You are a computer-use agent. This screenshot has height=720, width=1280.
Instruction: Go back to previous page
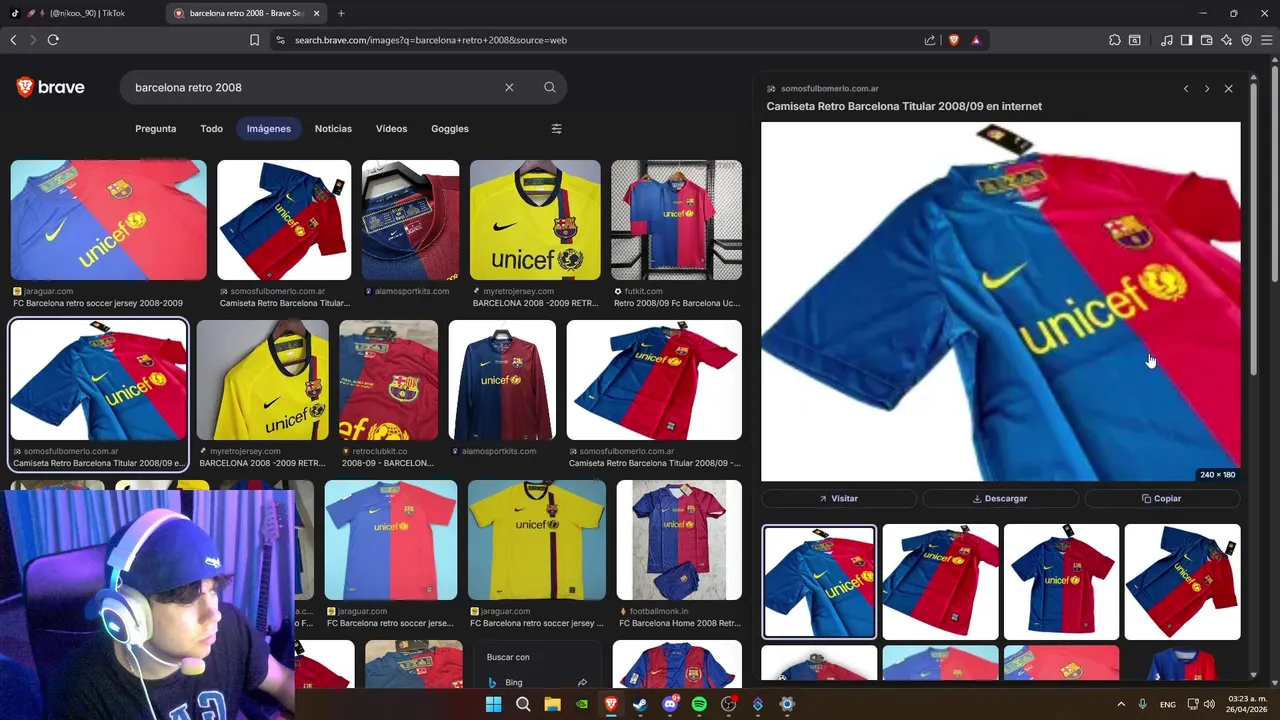coord(13,40)
